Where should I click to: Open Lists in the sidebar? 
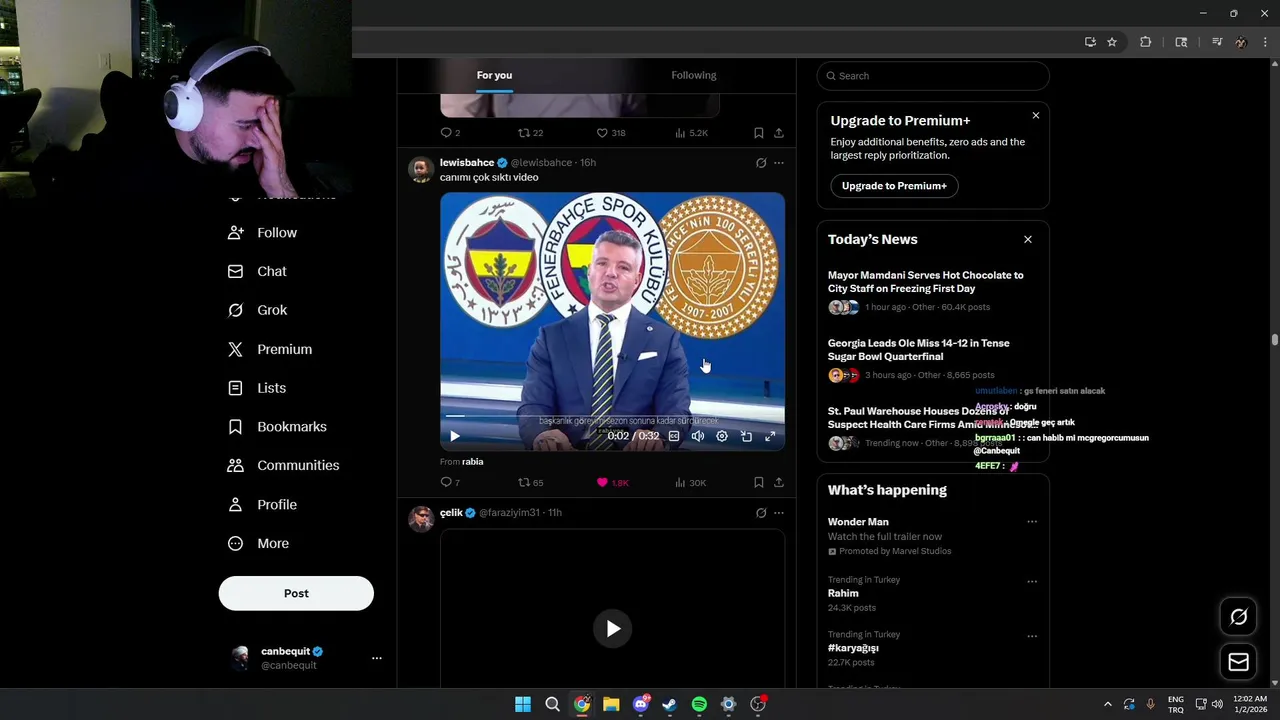click(x=258, y=388)
